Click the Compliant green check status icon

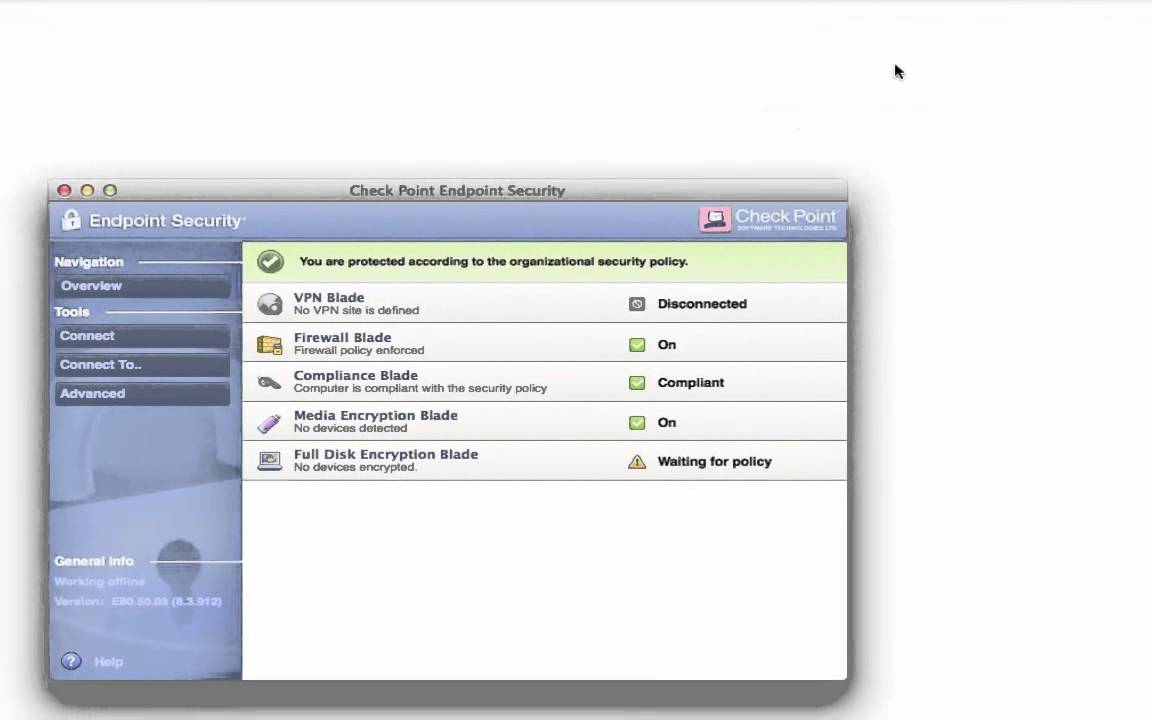coord(637,383)
